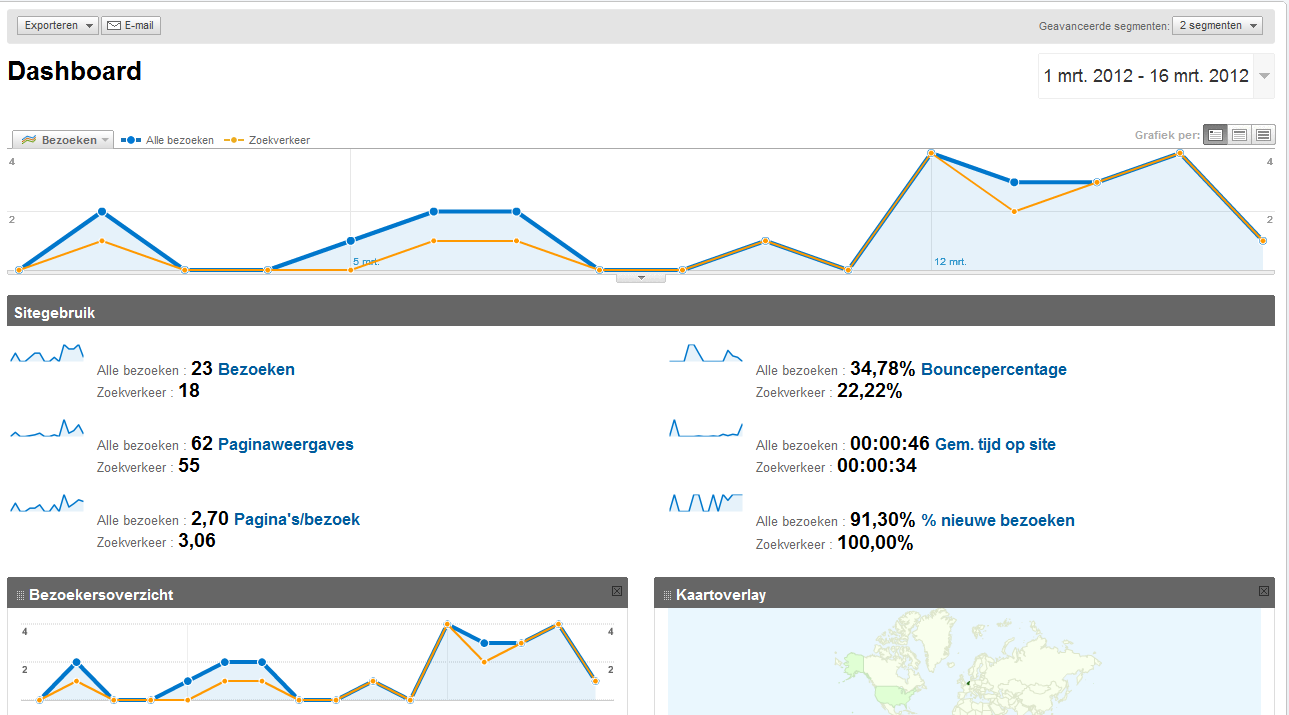Image resolution: width=1289 pixels, height=715 pixels.
Task: Click the % nieuwe bezoeken sparkline
Action: pyautogui.click(x=706, y=503)
